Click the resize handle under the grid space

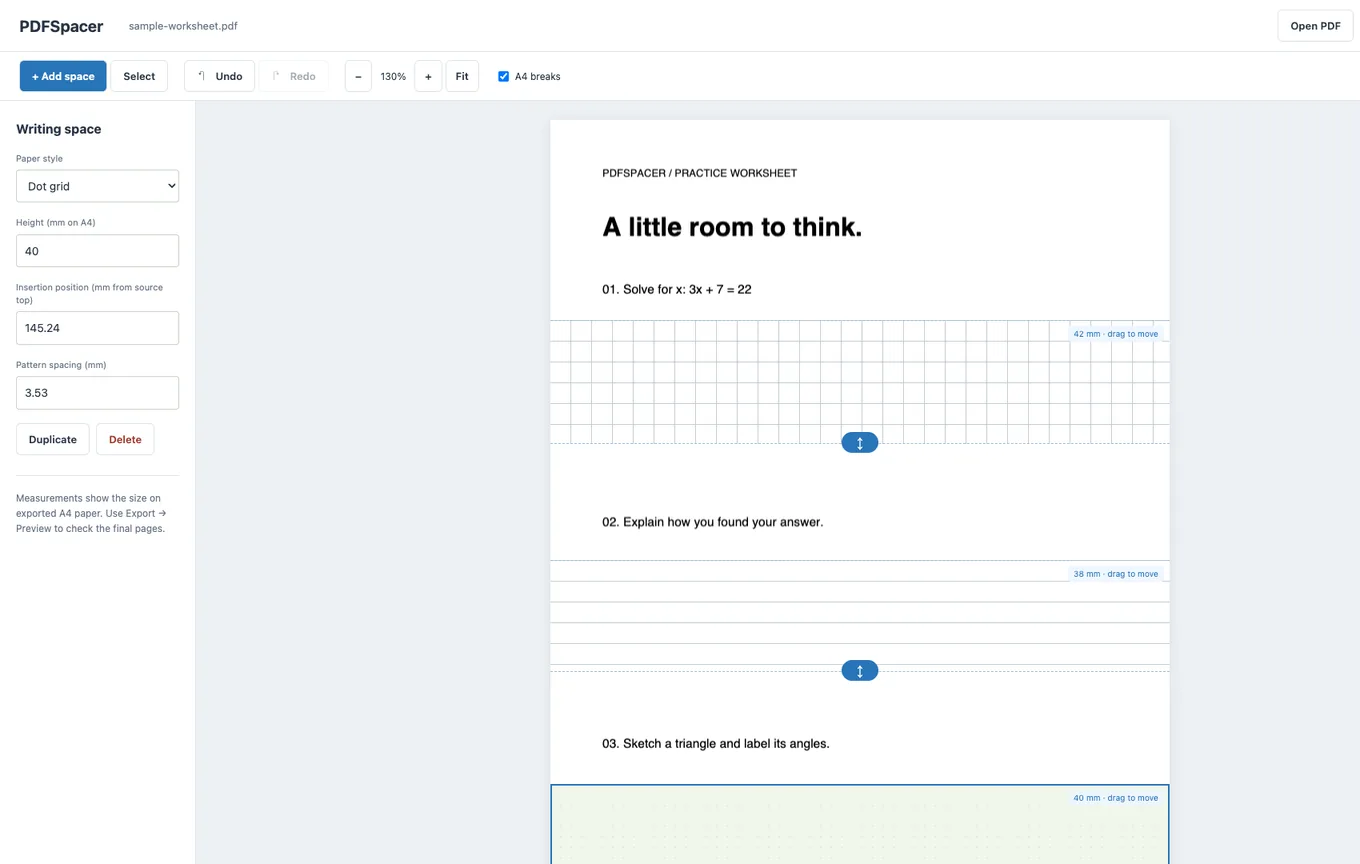pos(860,442)
